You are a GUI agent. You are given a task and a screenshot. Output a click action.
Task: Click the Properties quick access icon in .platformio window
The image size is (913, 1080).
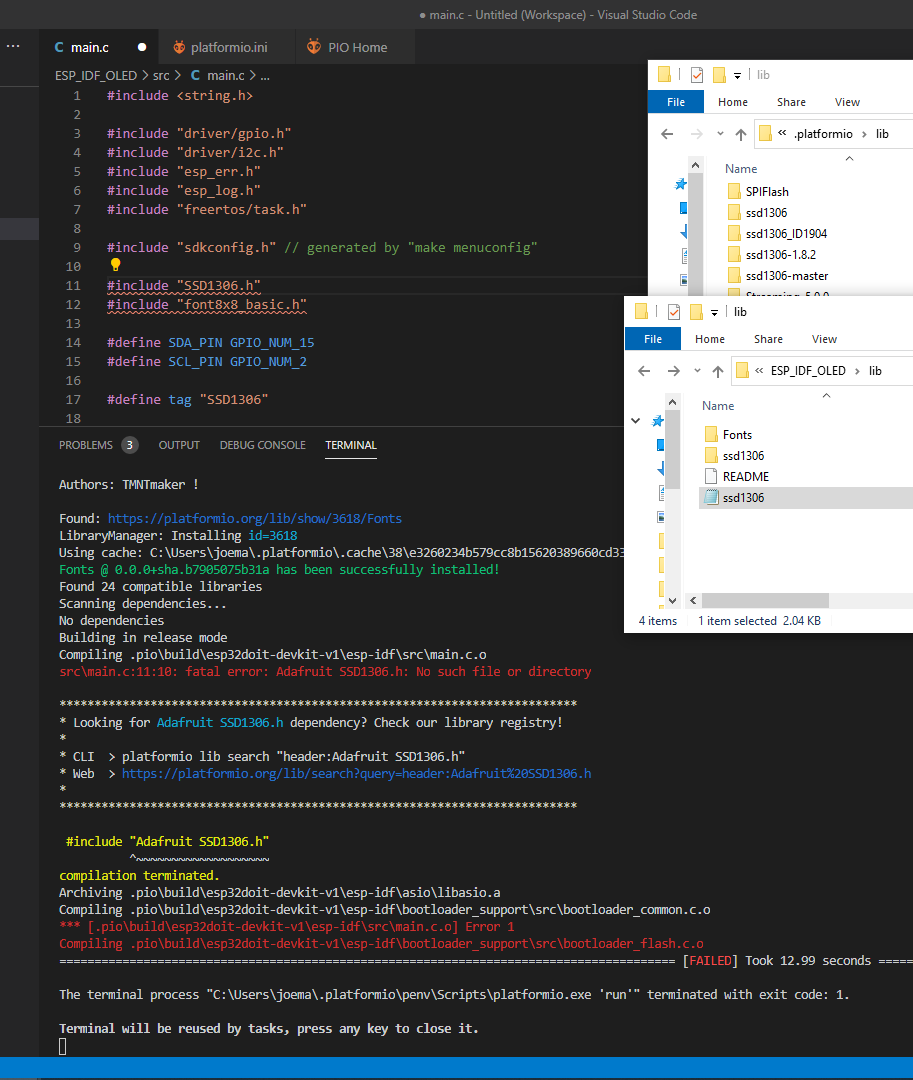click(x=697, y=74)
